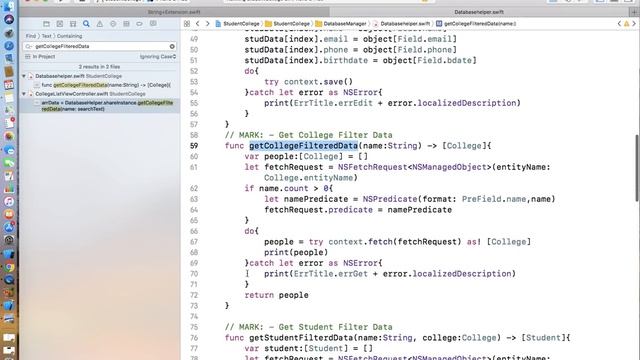Image resolution: width=640 pixels, height=360 pixels.
Task: Click the editor vertical scrollbar
Action: coord(637,168)
